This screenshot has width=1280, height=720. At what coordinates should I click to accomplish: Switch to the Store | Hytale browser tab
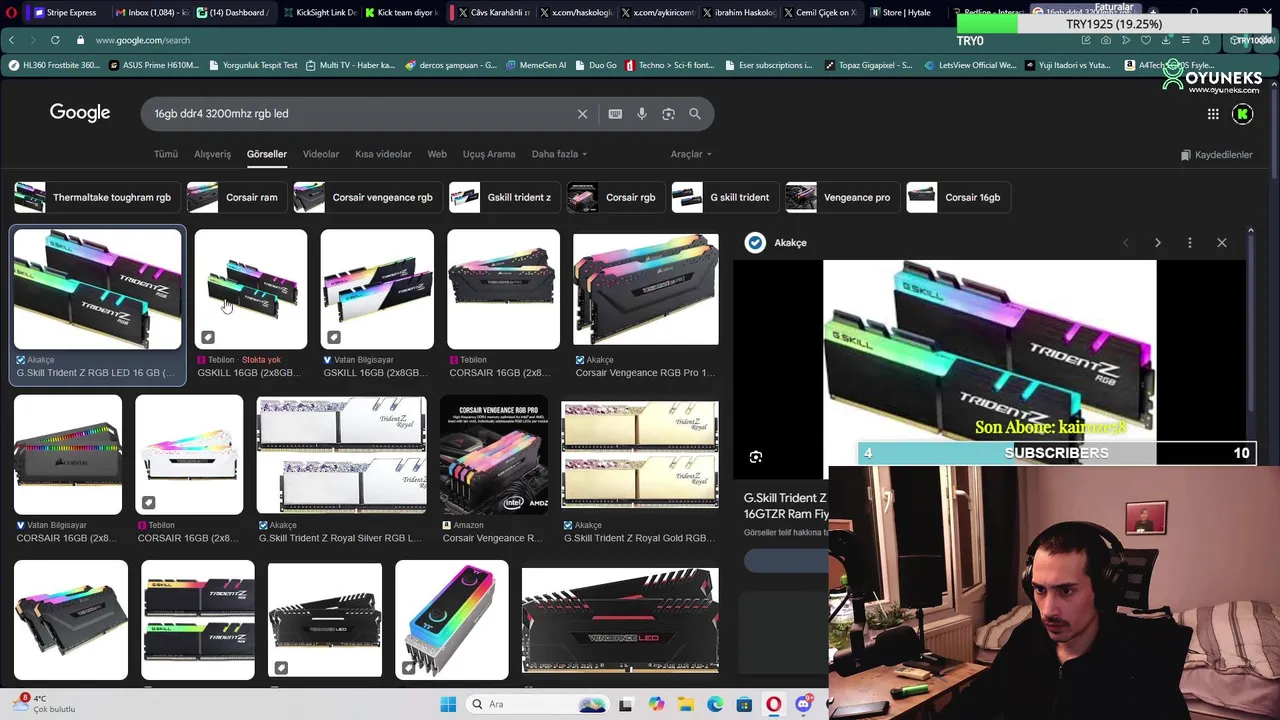click(904, 13)
